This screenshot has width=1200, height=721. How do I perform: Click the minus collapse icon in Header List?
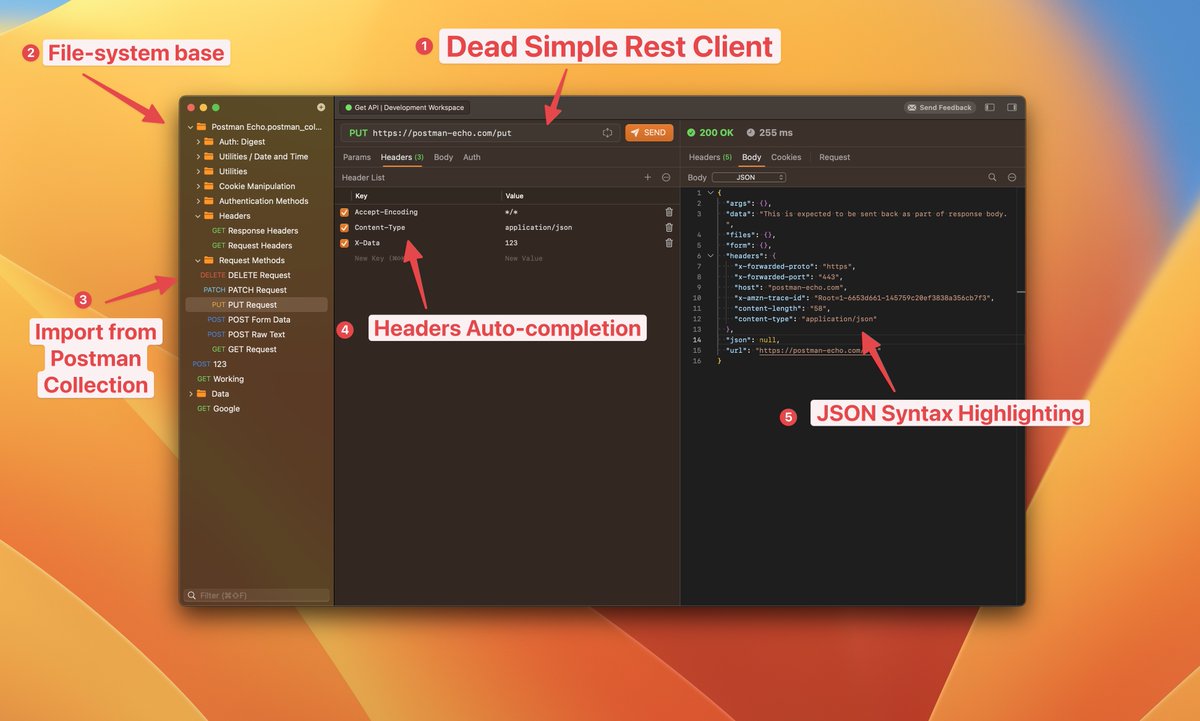665,176
